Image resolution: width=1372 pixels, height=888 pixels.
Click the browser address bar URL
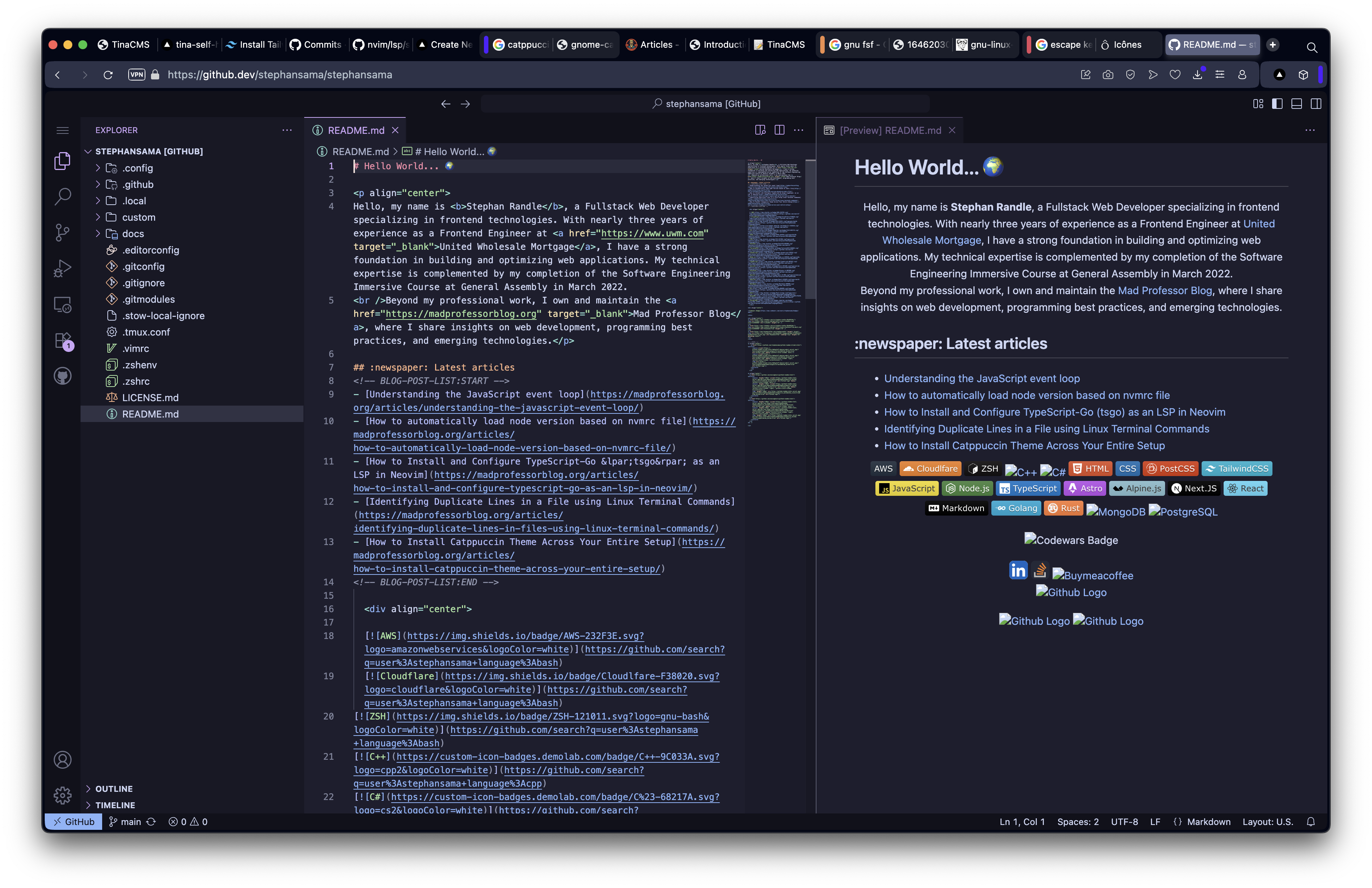coord(280,75)
